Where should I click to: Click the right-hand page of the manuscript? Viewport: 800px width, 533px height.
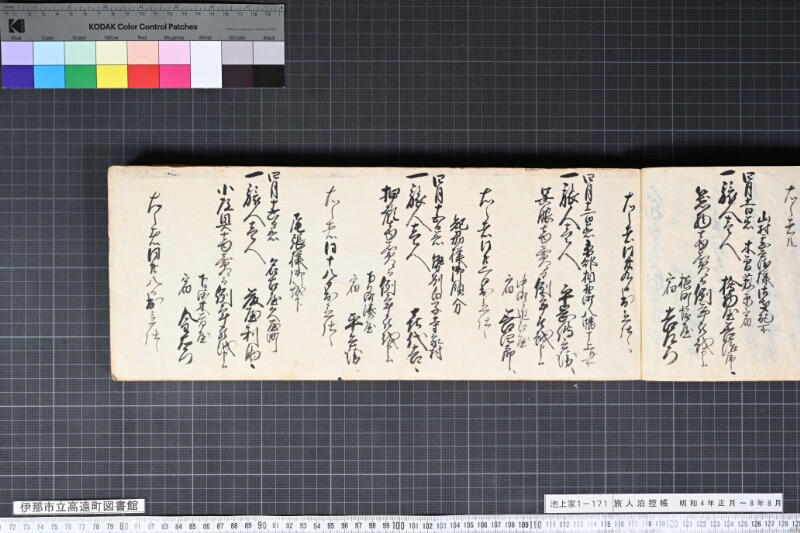click(720, 273)
